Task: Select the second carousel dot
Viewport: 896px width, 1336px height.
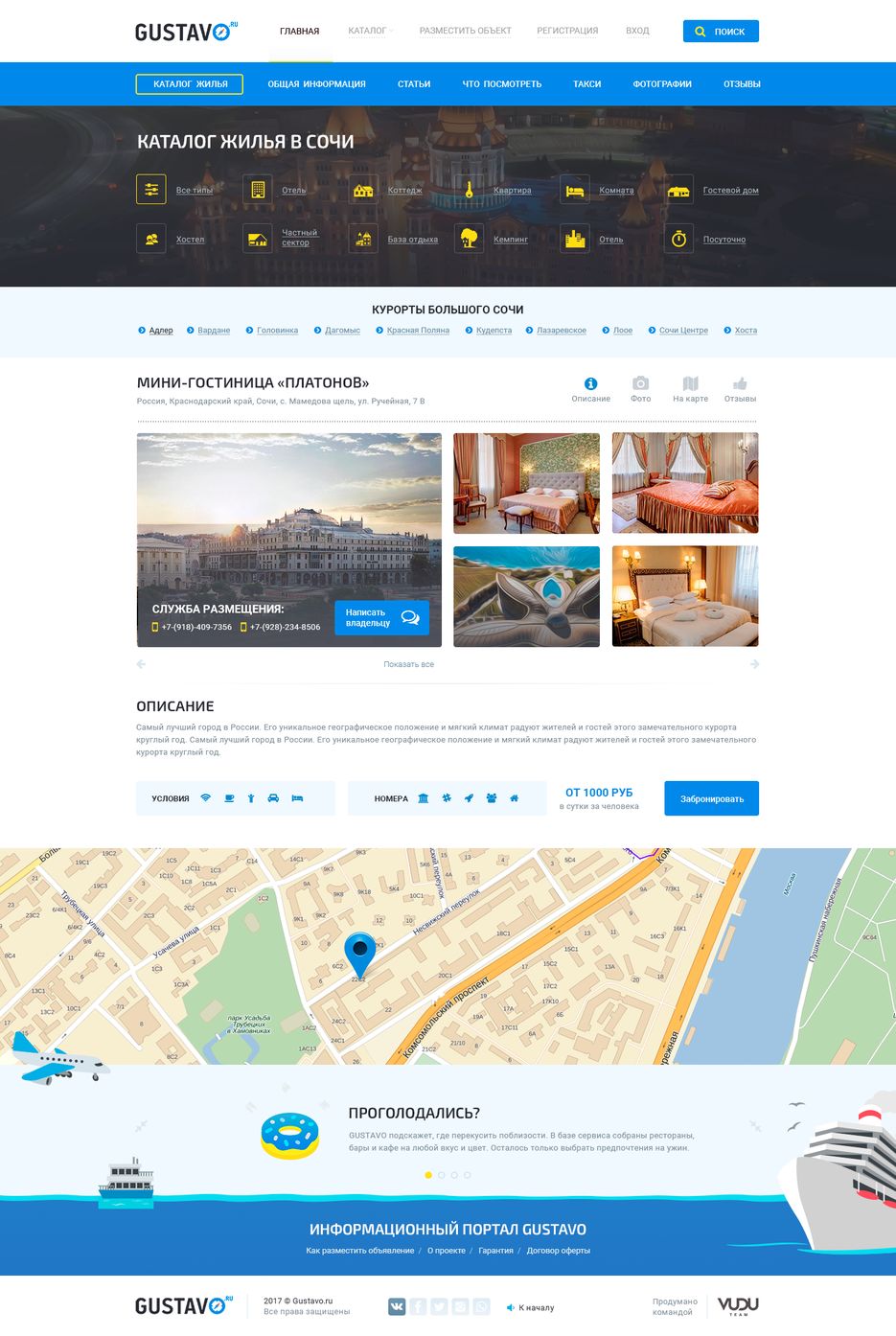Action: (x=441, y=1175)
